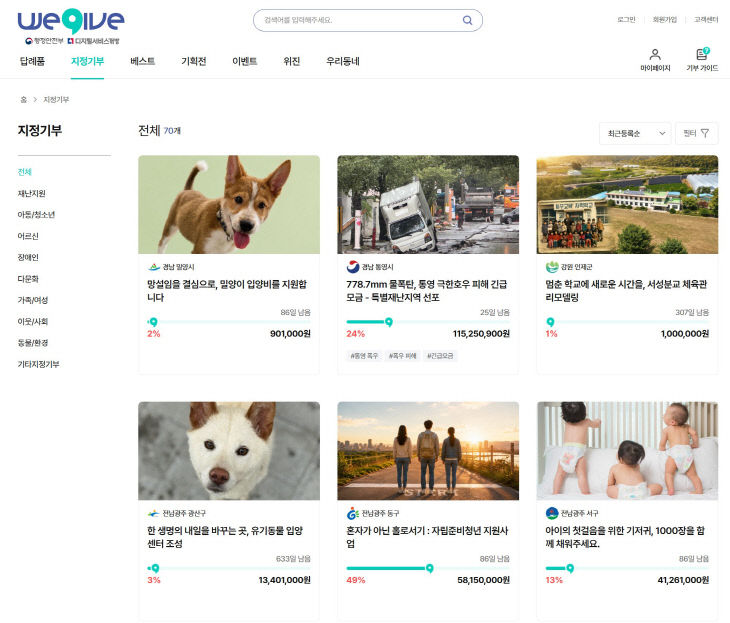
Task: Select the 전체 category in sidebar
Action: [25, 172]
